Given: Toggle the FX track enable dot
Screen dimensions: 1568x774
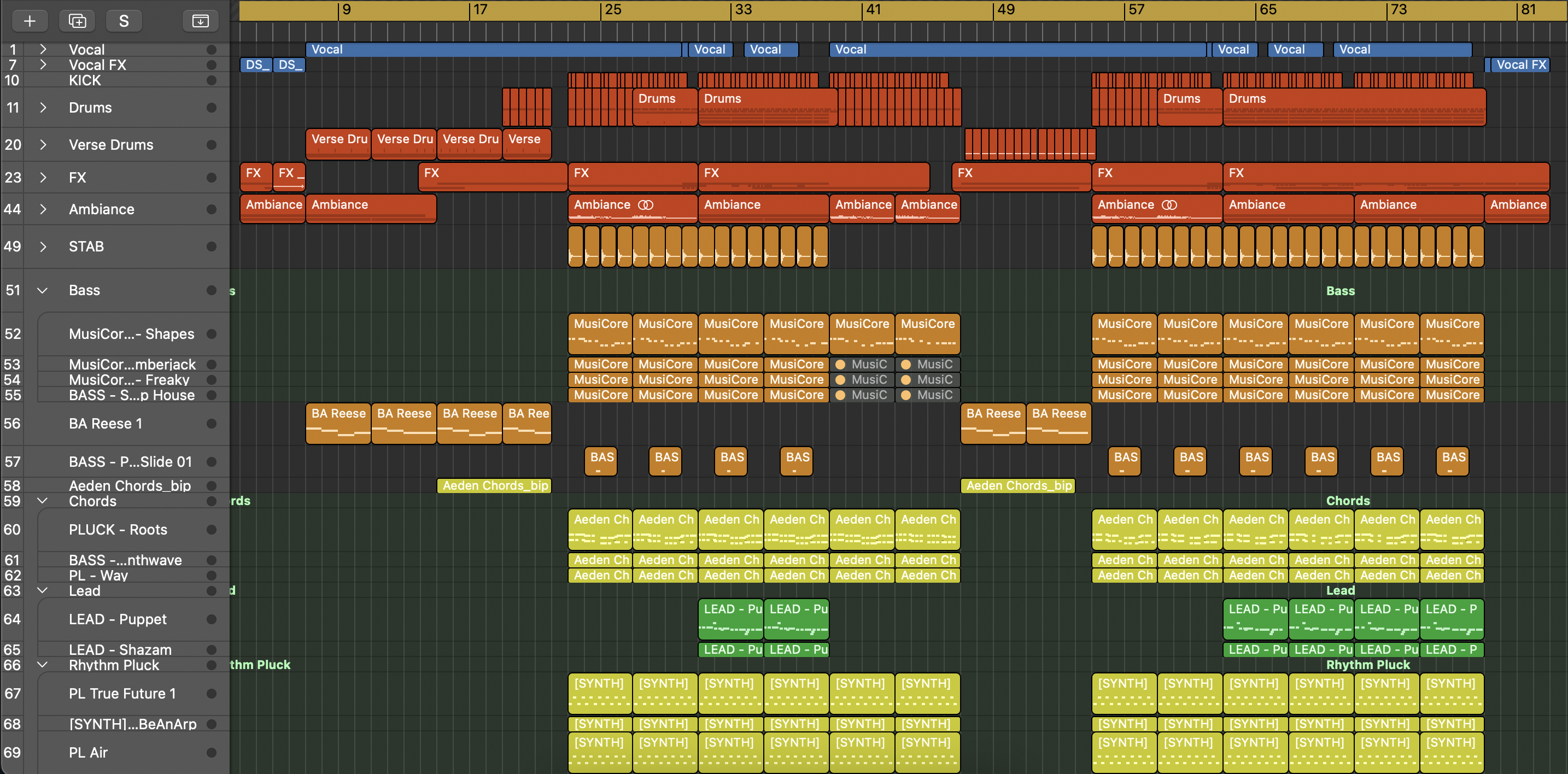Looking at the screenshot, I should tap(211, 178).
